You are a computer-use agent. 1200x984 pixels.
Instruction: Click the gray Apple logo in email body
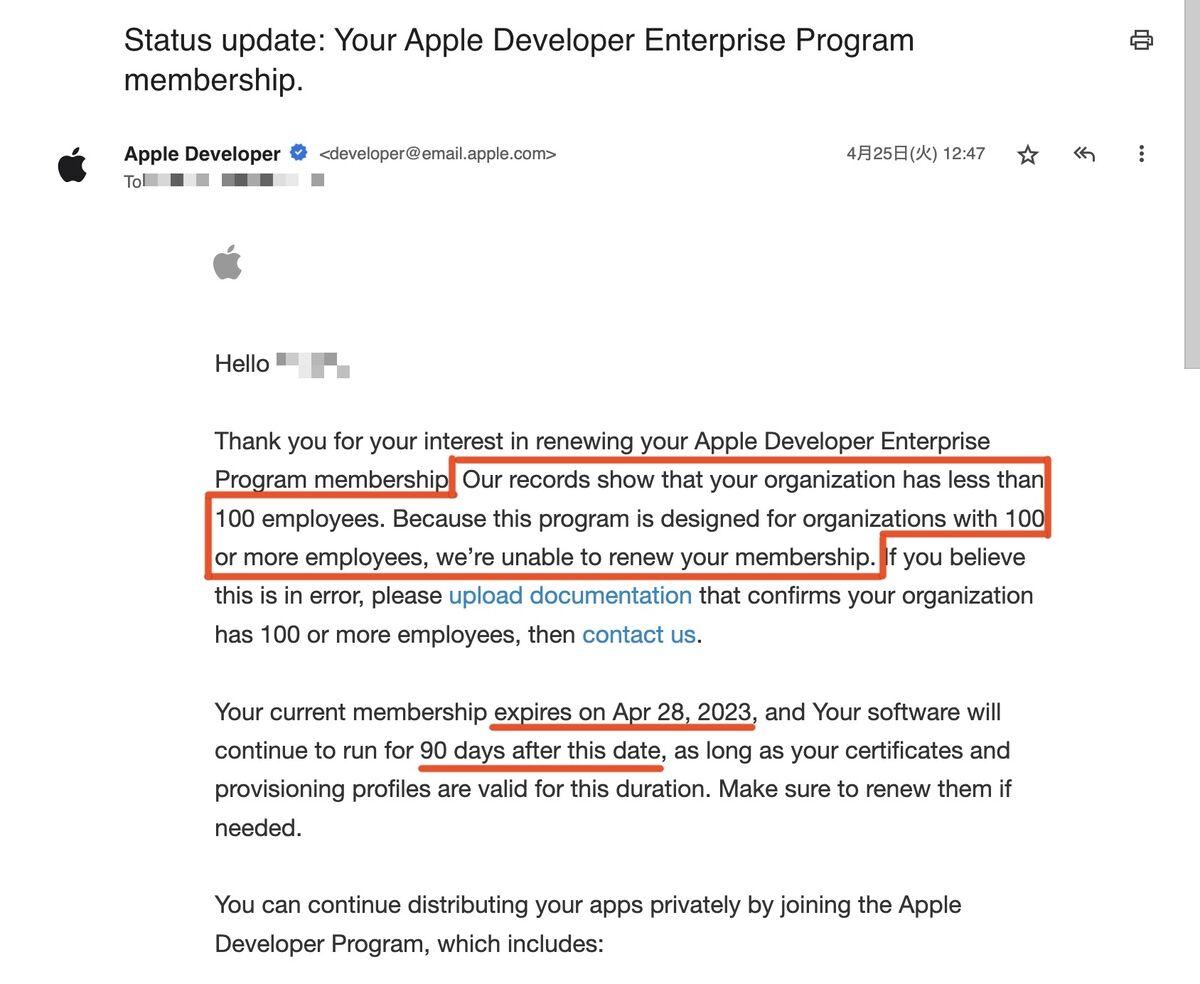227,263
